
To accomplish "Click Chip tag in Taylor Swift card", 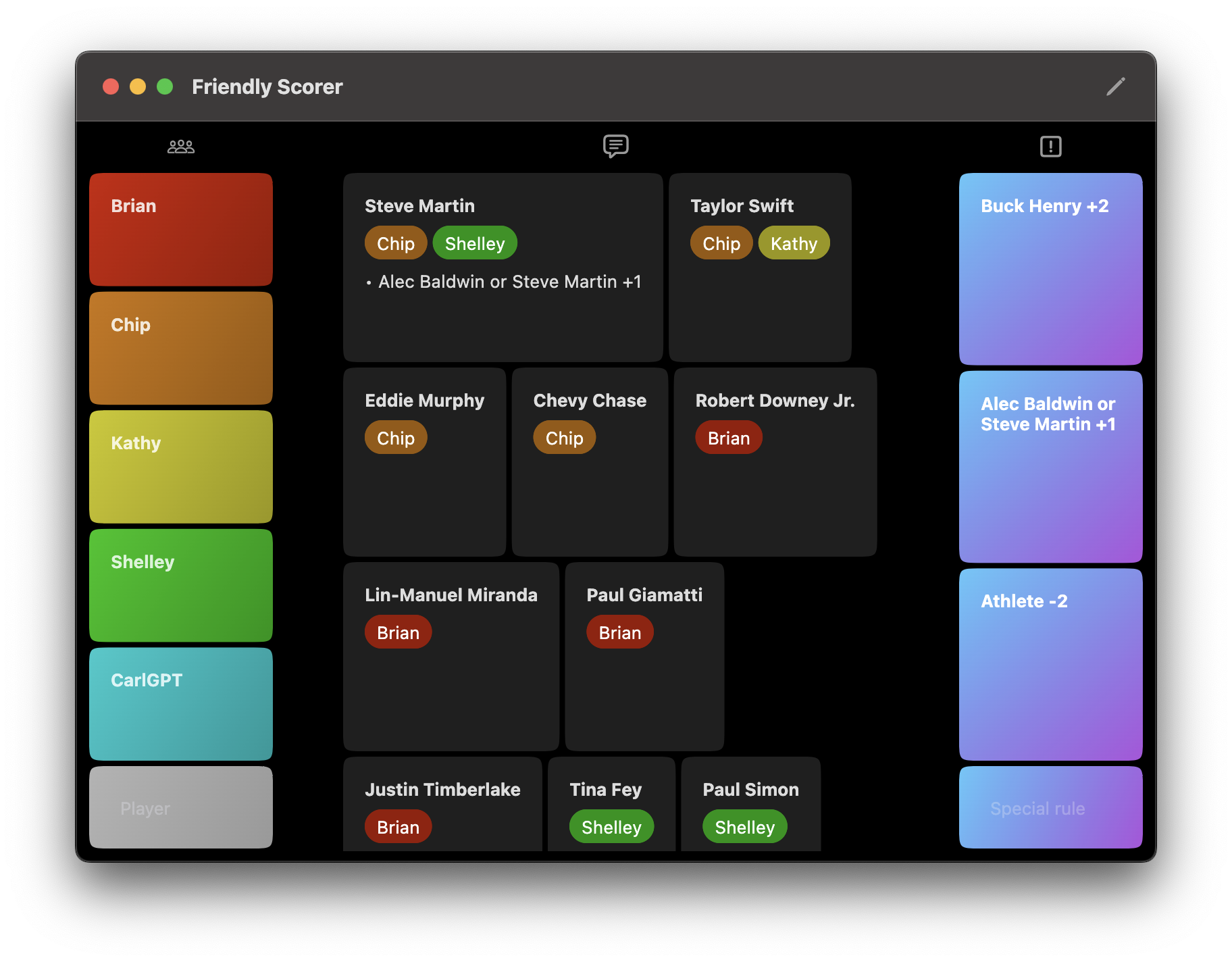I will point(721,243).
